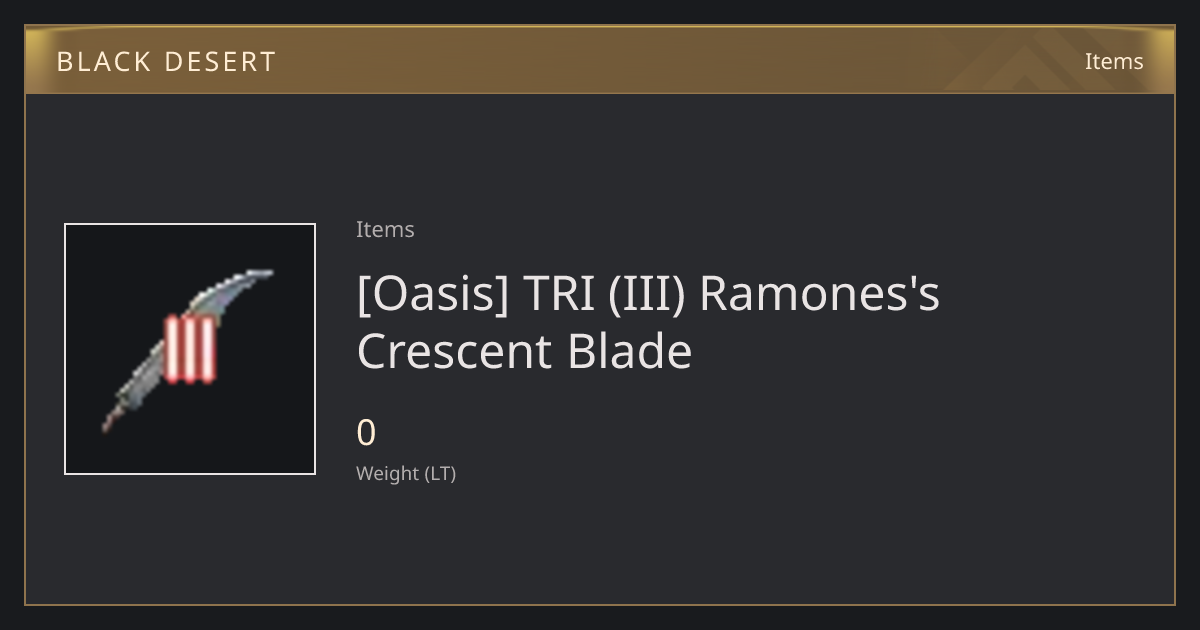Click the word Blade in the title

[630, 352]
